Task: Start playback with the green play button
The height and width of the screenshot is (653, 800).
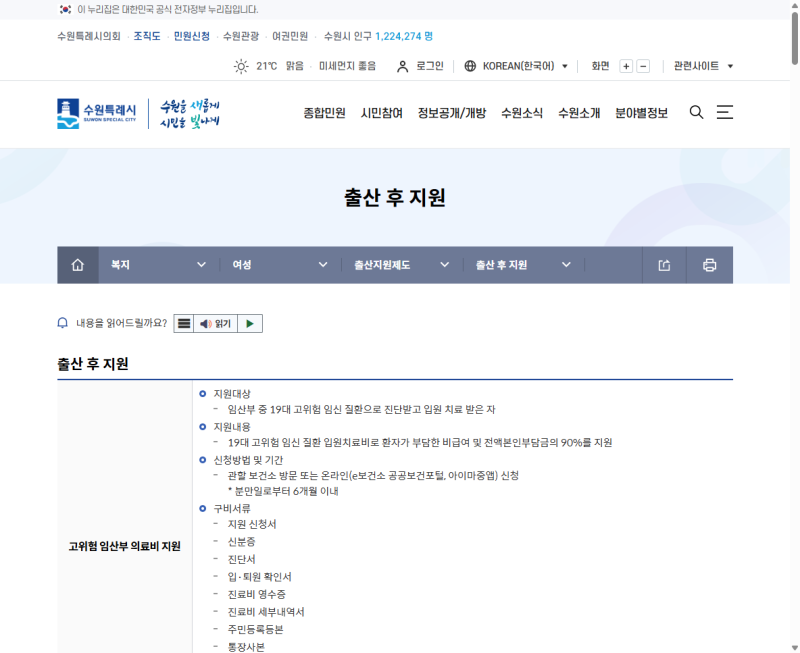Action: 250,323
